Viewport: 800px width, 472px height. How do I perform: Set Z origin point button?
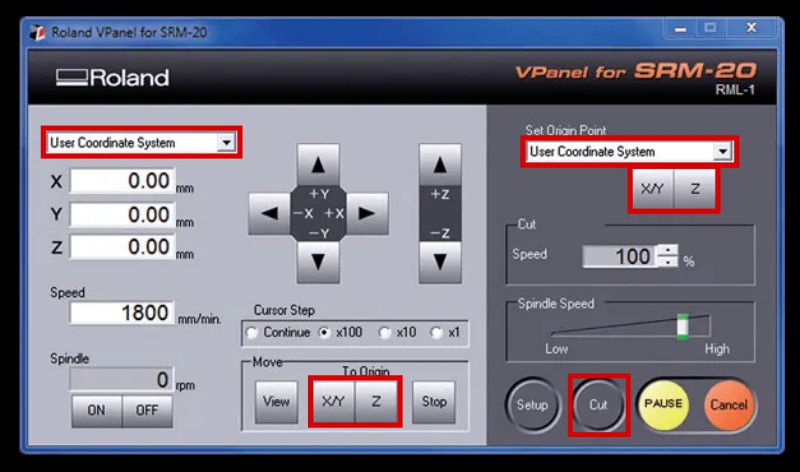coord(695,189)
